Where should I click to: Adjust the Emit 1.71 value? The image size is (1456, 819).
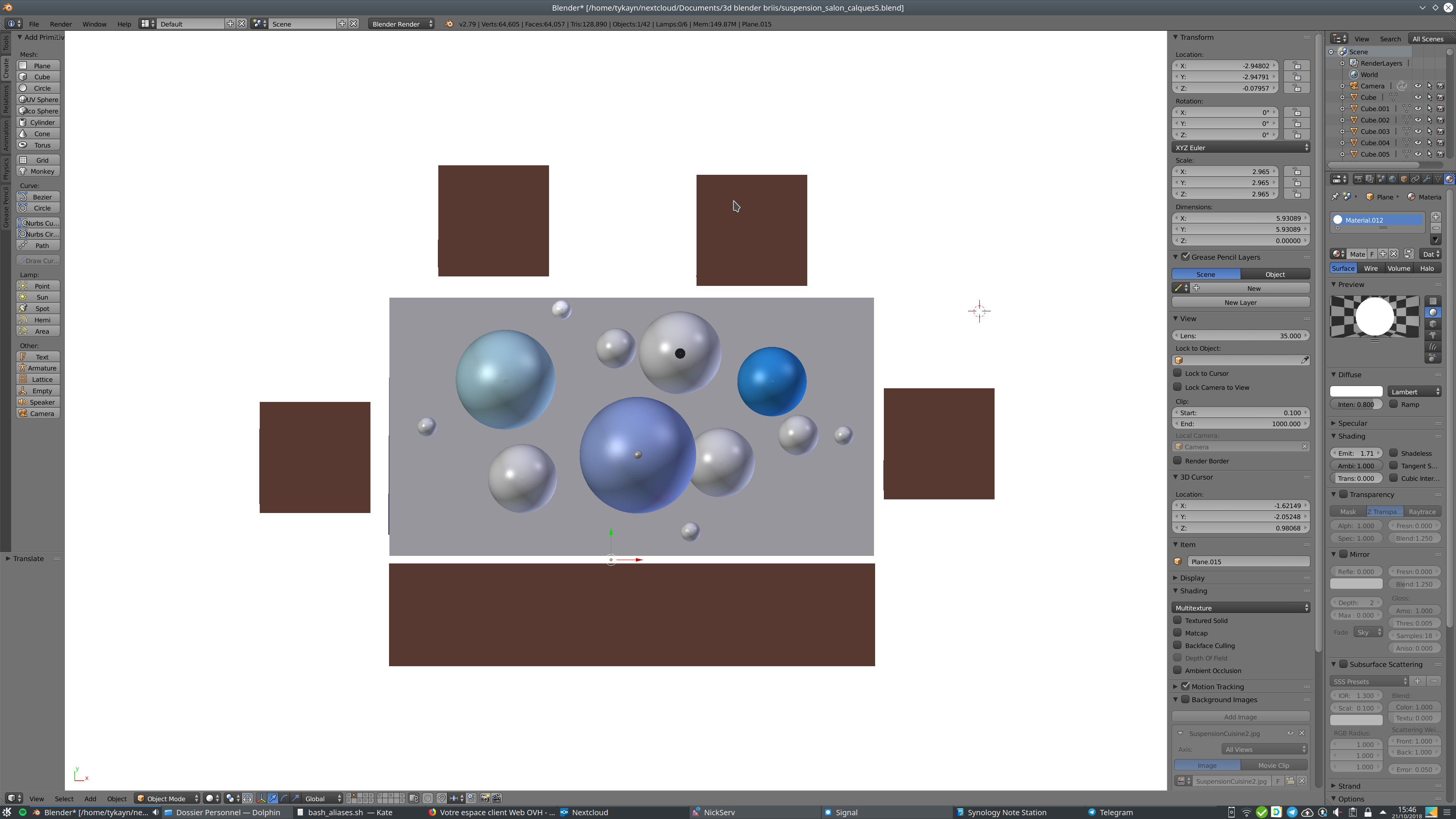click(x=1356, y=453)
